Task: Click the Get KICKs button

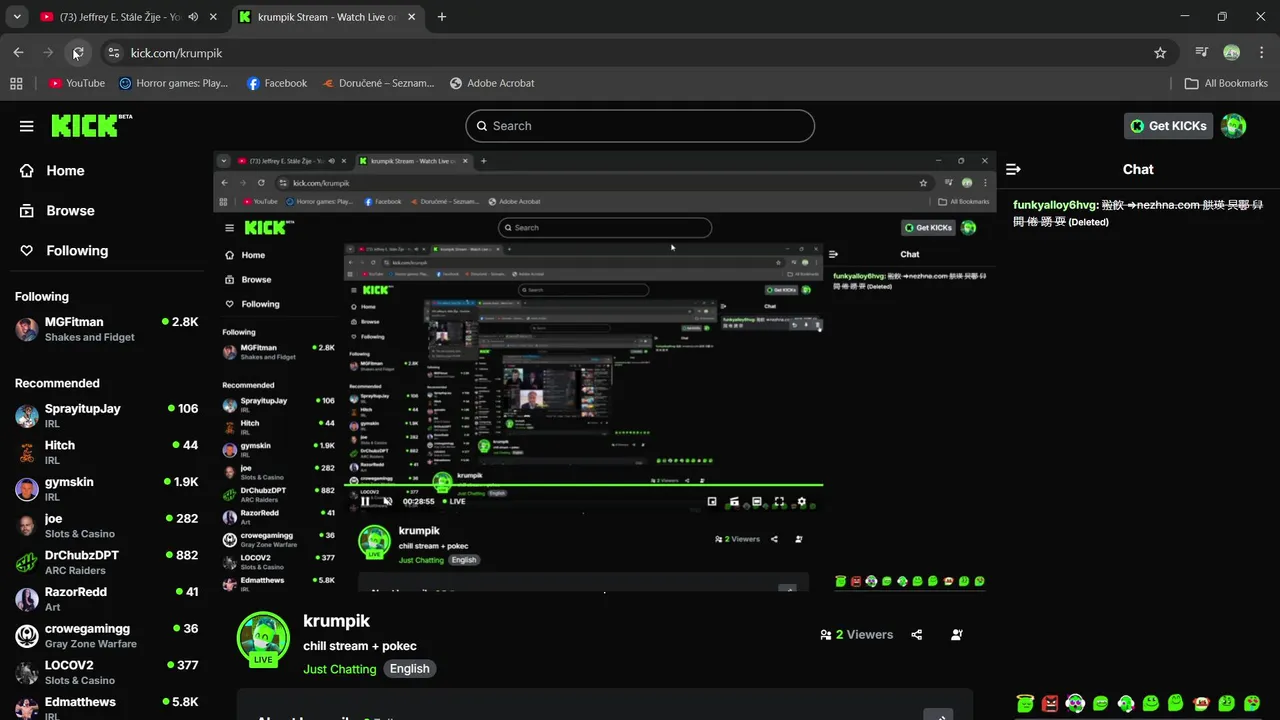Action: point(1169,126)
